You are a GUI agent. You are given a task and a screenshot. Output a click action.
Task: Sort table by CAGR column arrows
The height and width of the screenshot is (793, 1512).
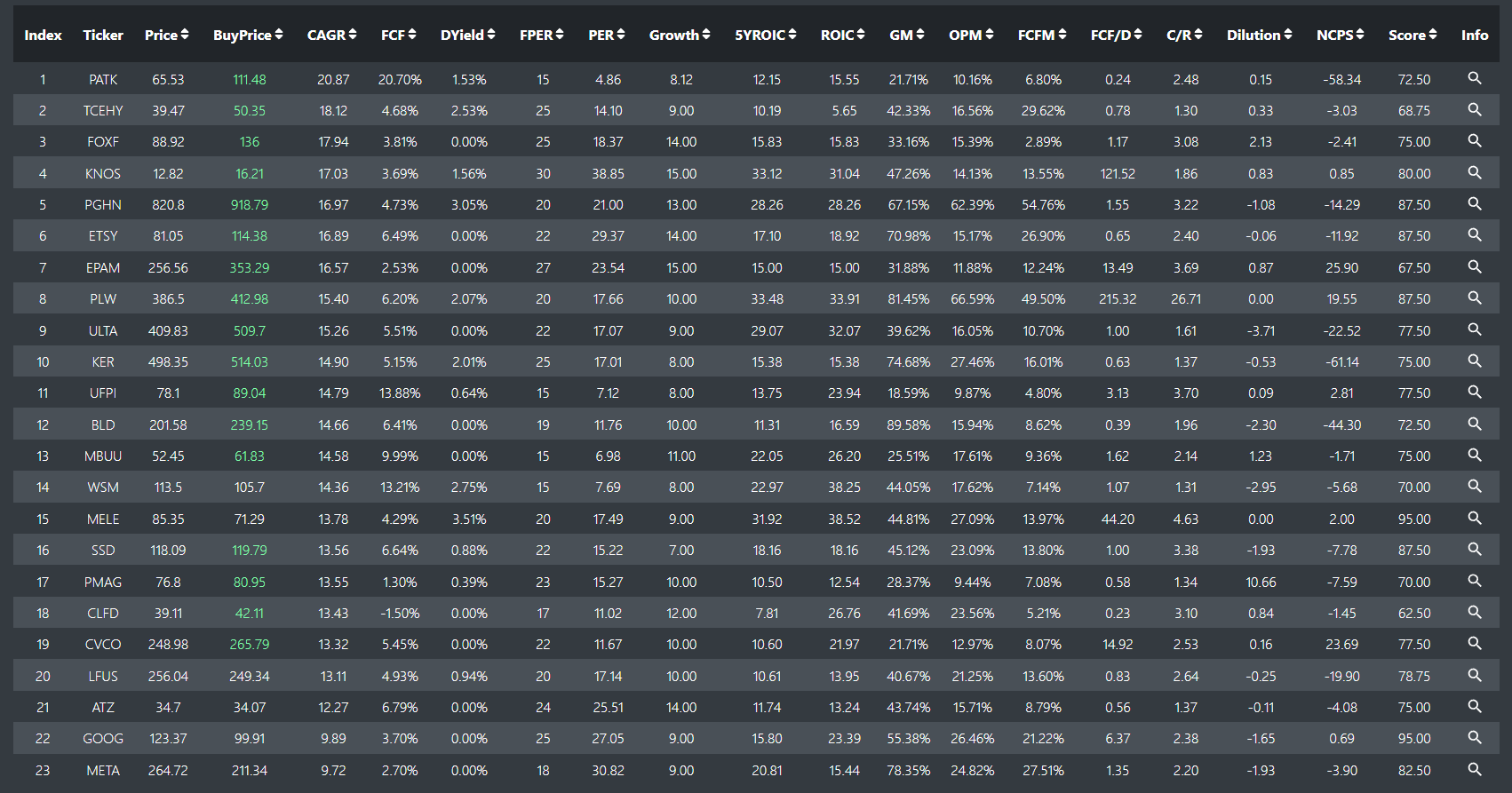[353, 35]
